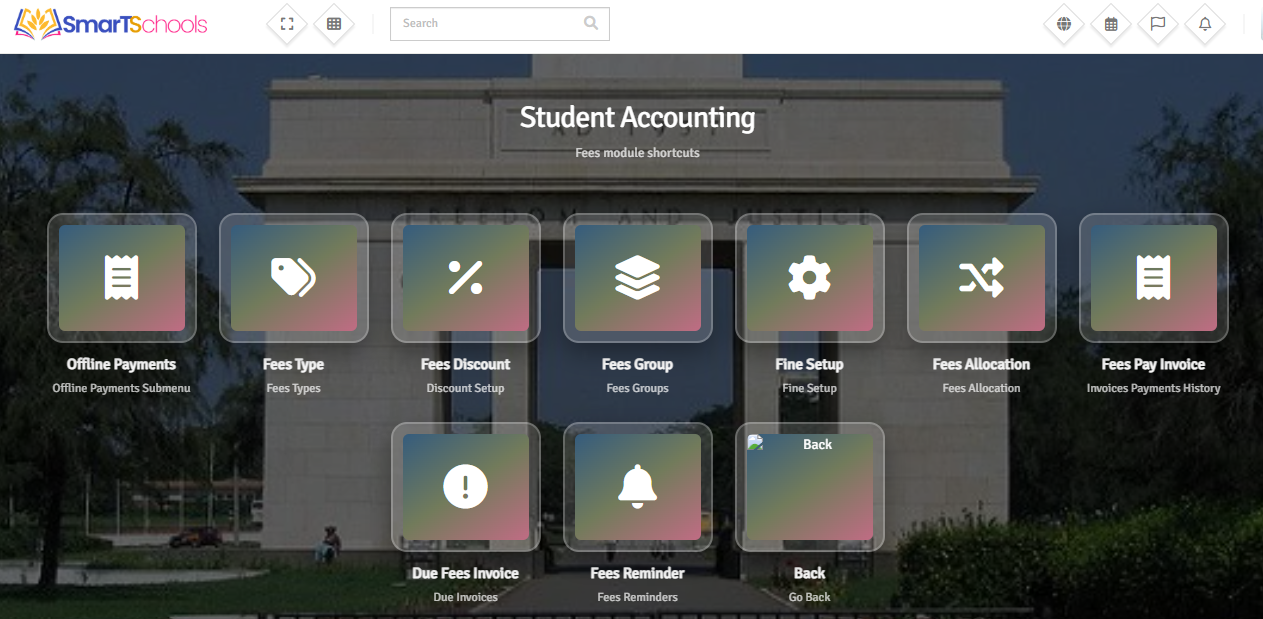Click the Due Fees Invoice label
Screen dimensions: 1263x619
[x=466, y=573]
